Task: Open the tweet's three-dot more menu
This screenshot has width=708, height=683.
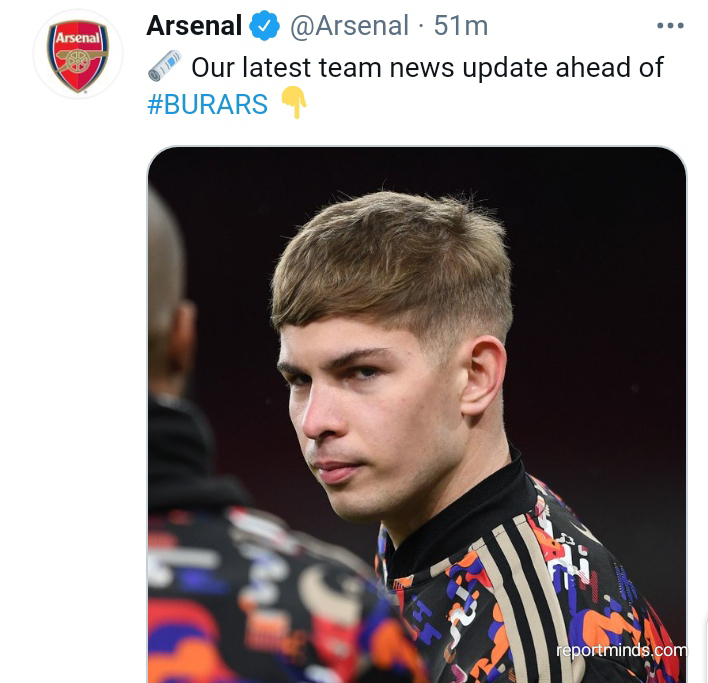Action: 670,27
